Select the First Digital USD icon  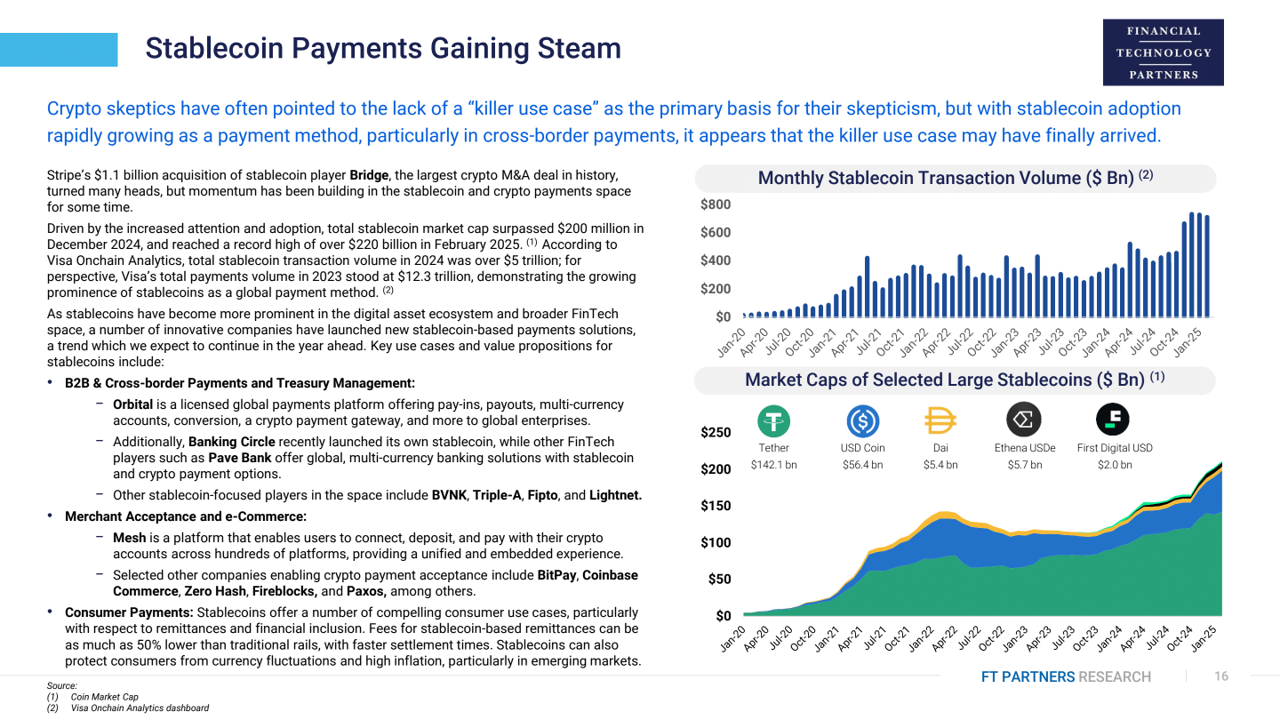pos(1113,420)
